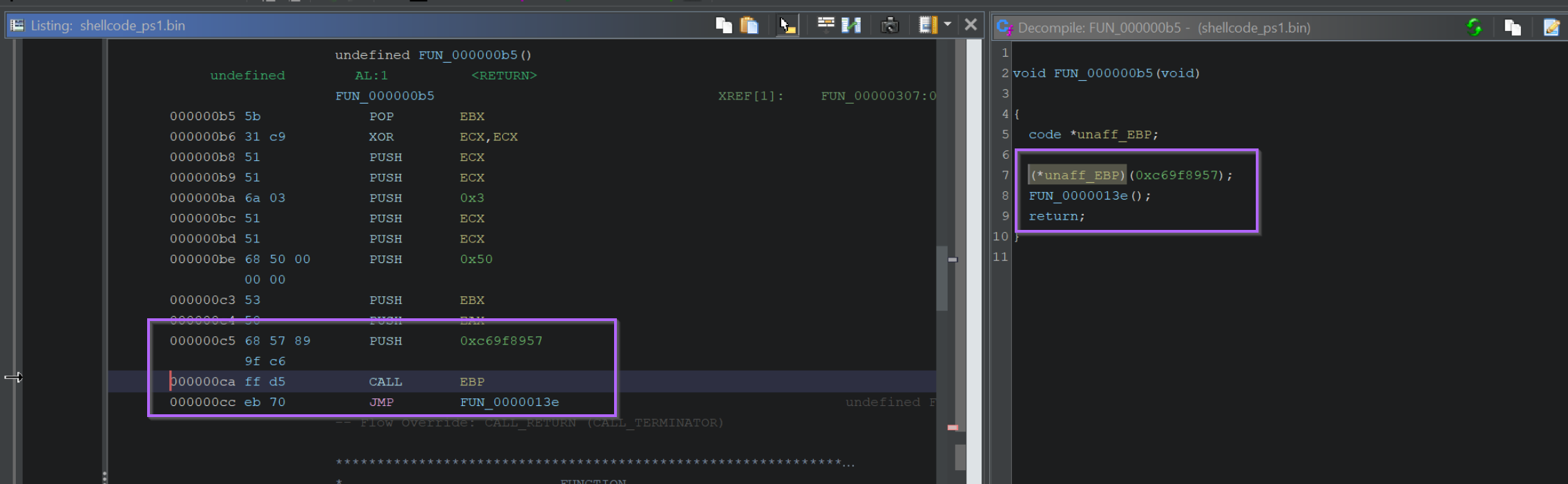Viewport: 1568px width, 484px height.
Task: Select the code *unaff_EBP declaration
Action: click(x=1093, y=135)
